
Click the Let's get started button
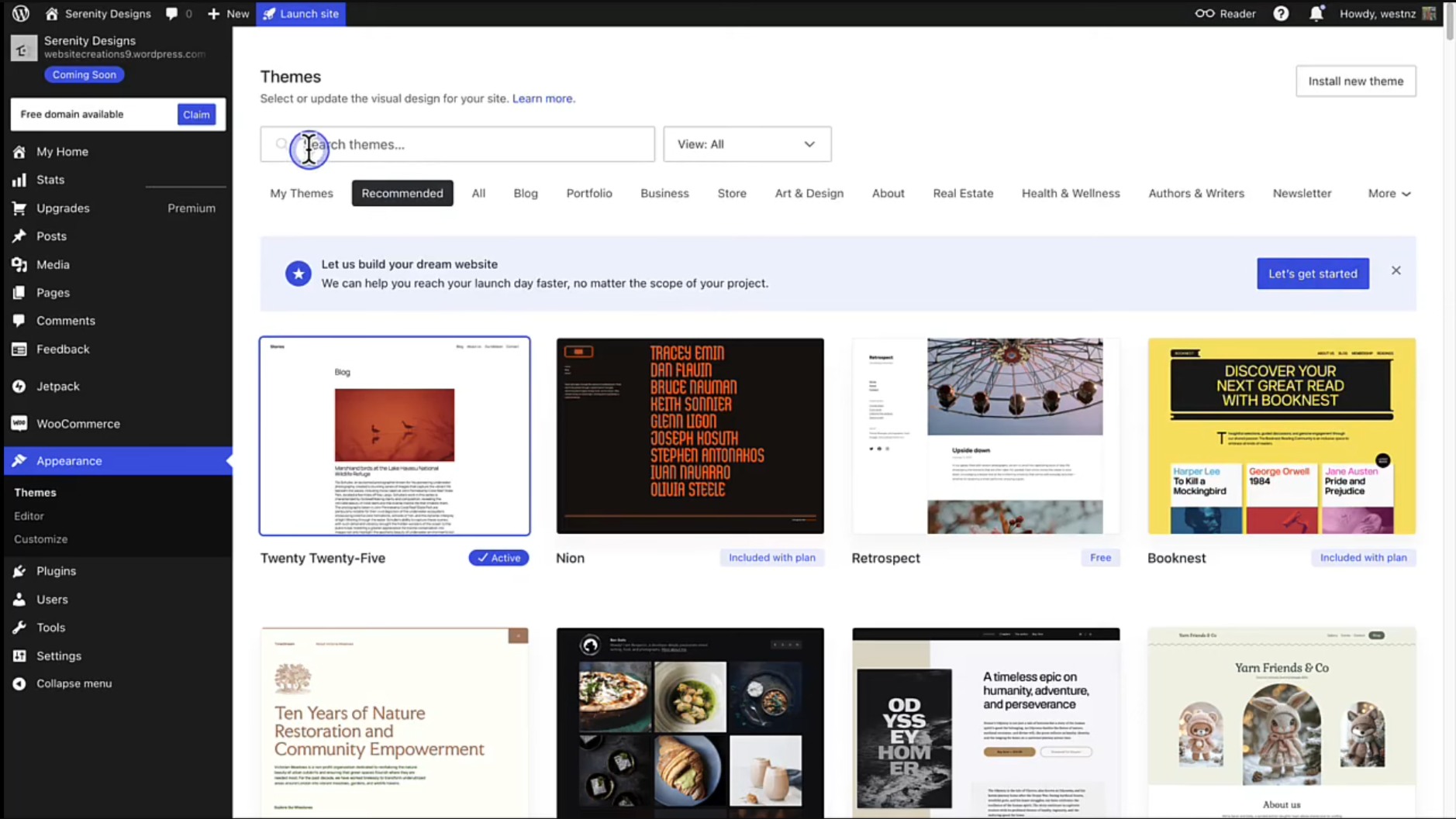pyautogui.click(x=1313, y=274)
